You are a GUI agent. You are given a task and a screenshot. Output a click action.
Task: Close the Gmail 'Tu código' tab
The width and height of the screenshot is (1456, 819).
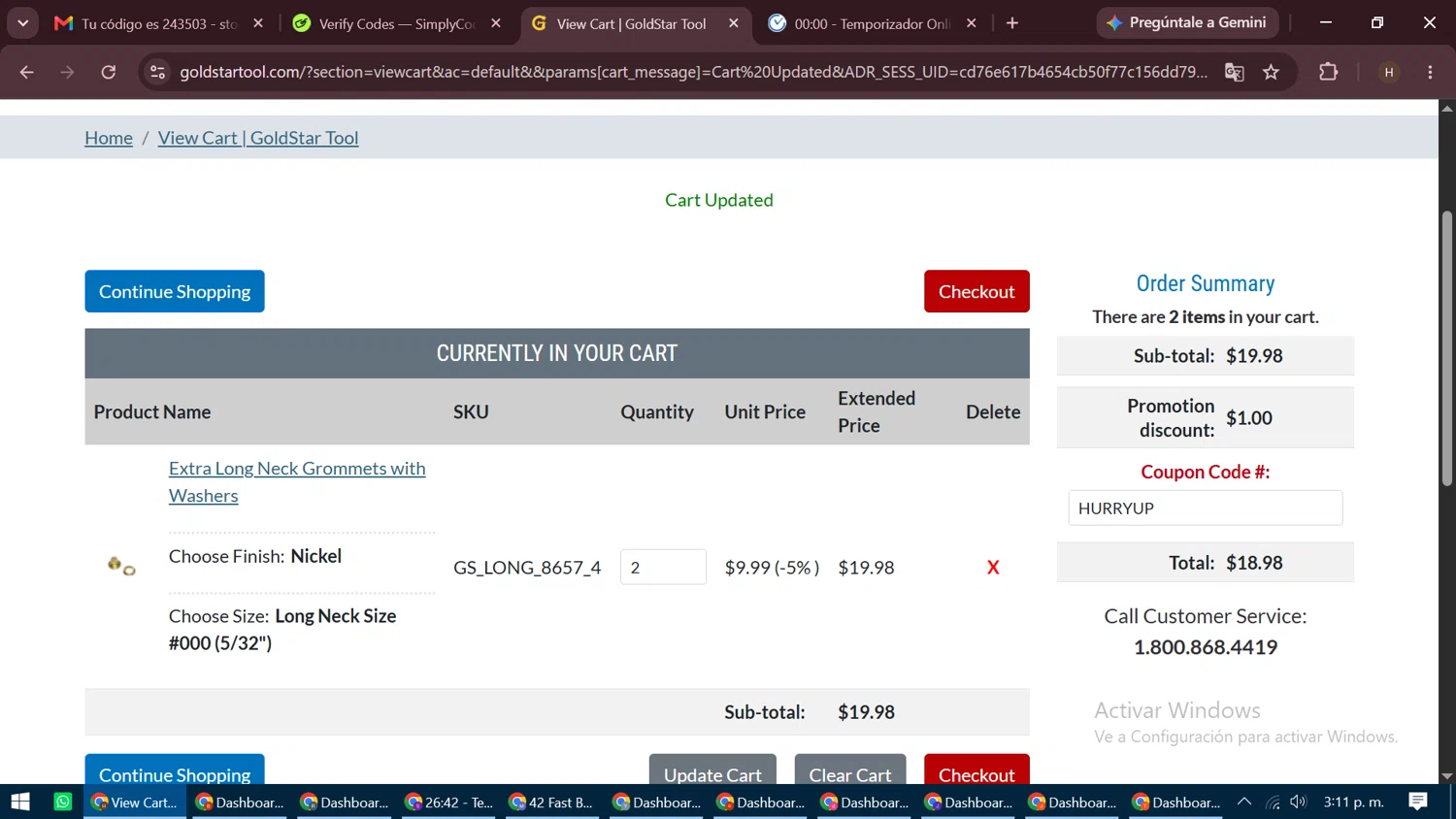click(258, 23)
